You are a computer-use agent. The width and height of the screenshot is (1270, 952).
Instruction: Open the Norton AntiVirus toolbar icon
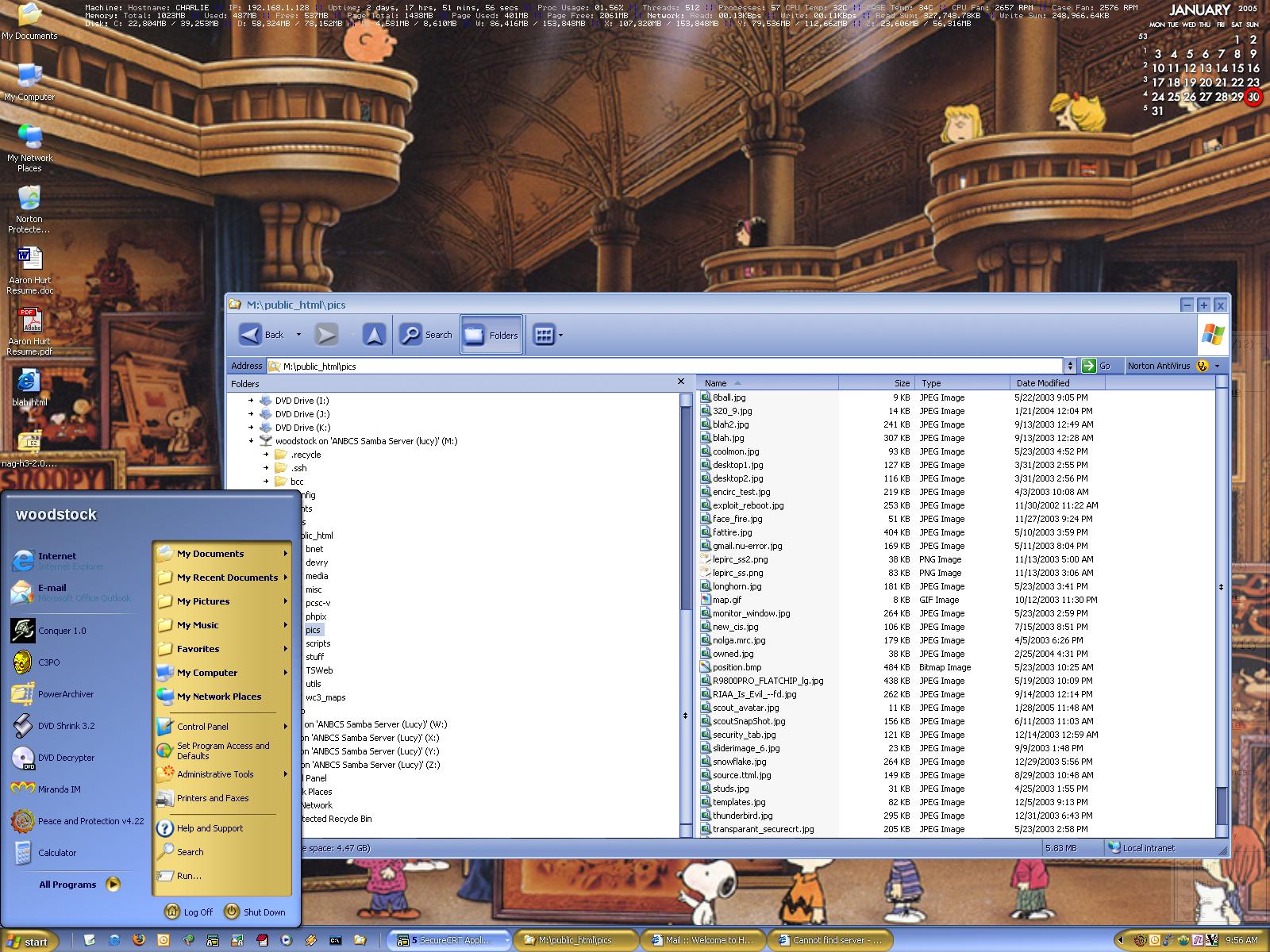click(x=1202, y=366)
